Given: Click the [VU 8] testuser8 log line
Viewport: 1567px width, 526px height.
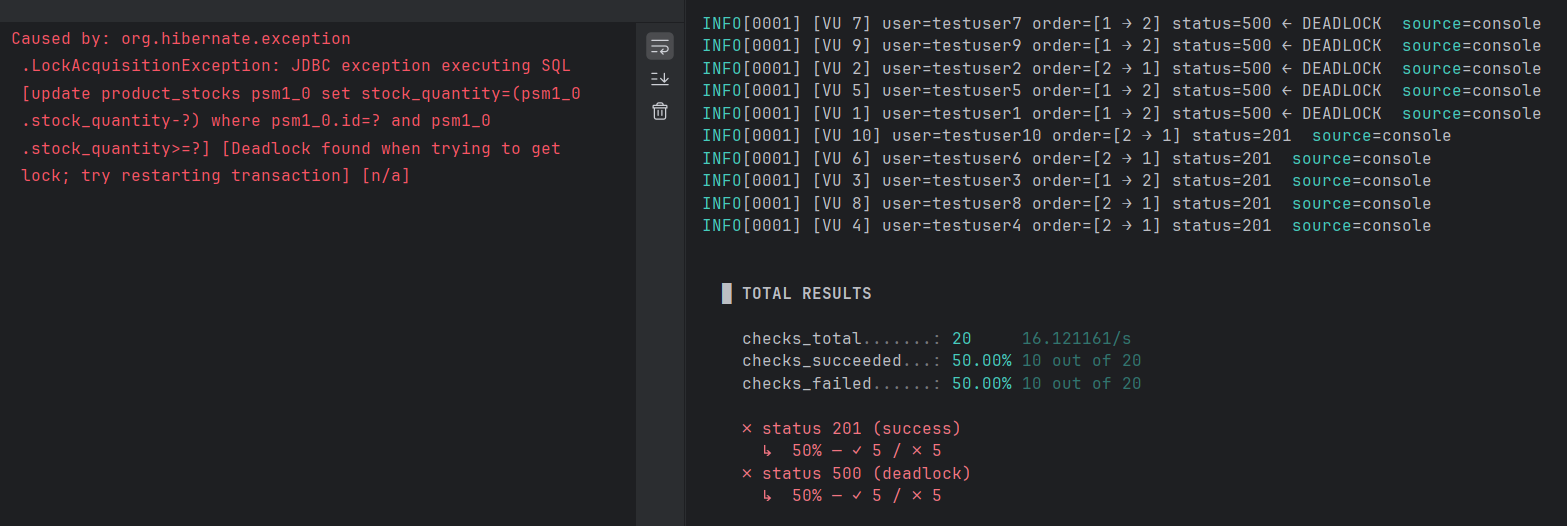Looking at the screenshot, I should pos(1067,204).
